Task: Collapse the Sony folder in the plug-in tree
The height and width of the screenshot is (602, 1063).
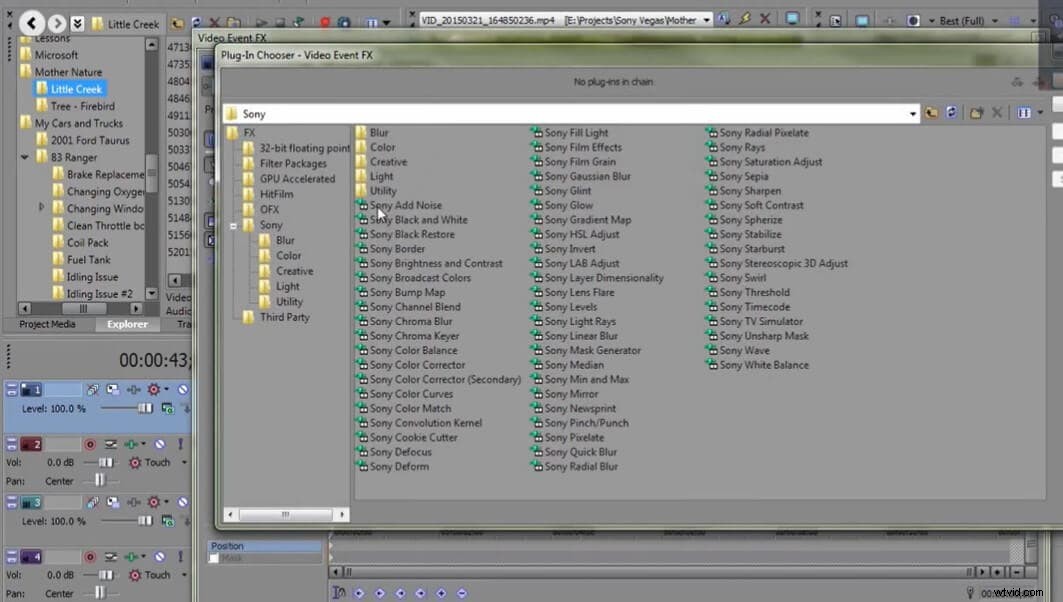Action: 234,225
